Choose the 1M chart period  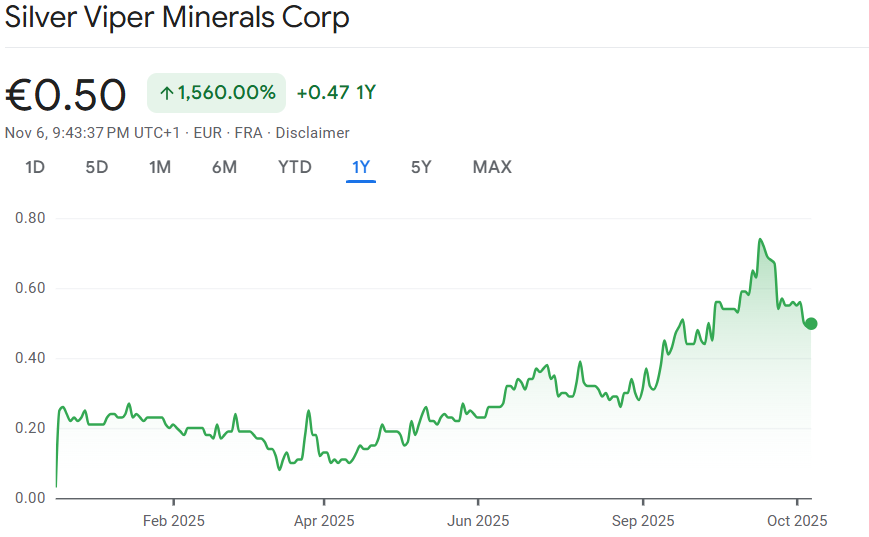click(160, 167)
